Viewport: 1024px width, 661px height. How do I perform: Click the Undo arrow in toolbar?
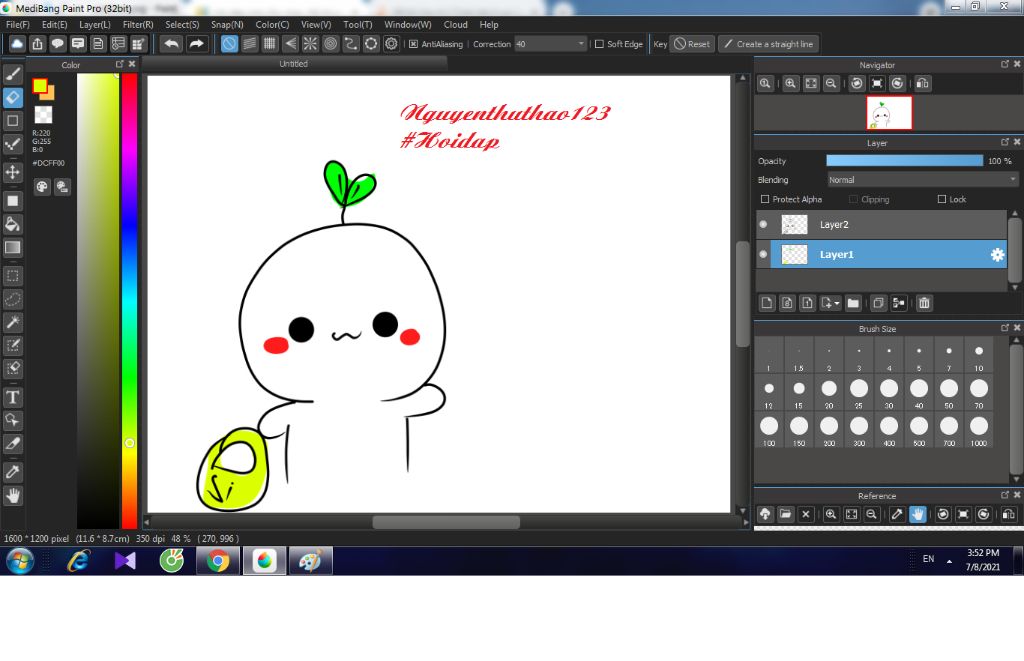click(172, 44)
